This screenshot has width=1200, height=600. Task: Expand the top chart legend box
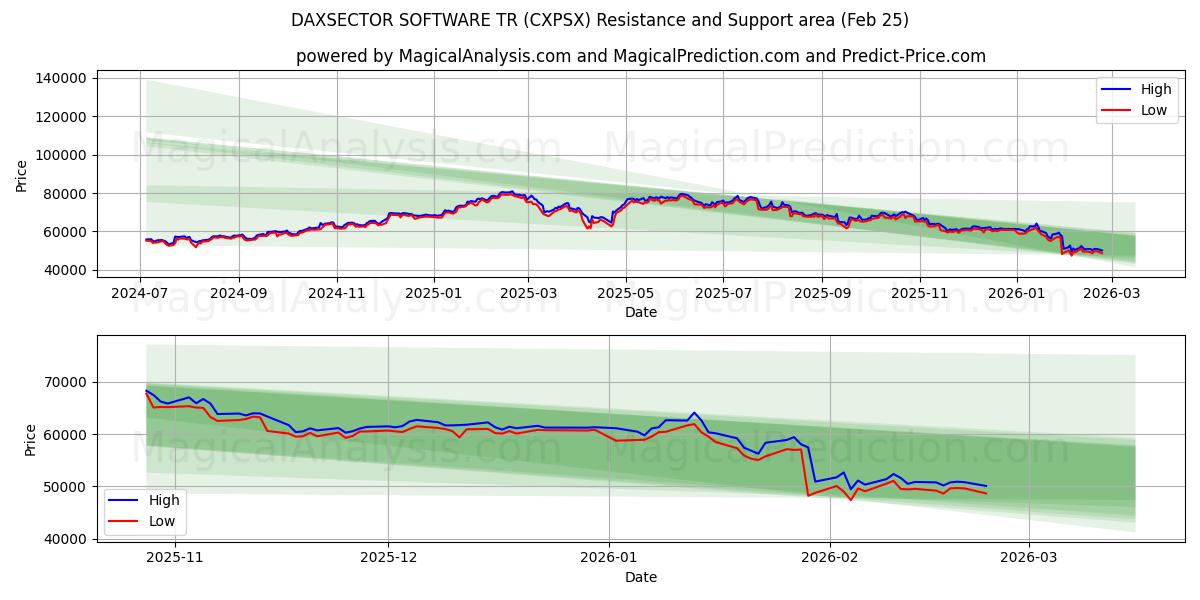pyautogui.click(x=1138, y=99)
